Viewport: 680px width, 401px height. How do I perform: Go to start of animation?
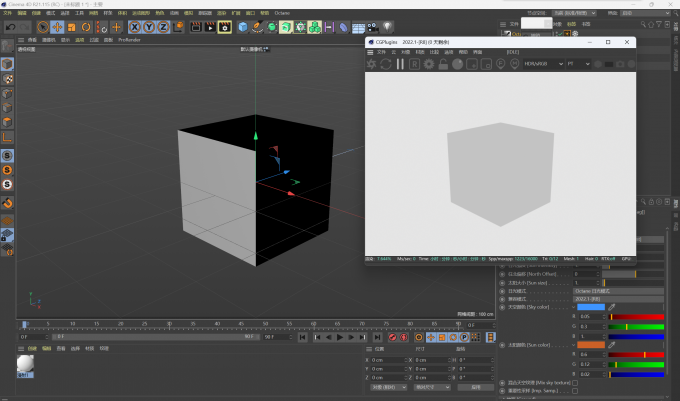click(303, 337)
